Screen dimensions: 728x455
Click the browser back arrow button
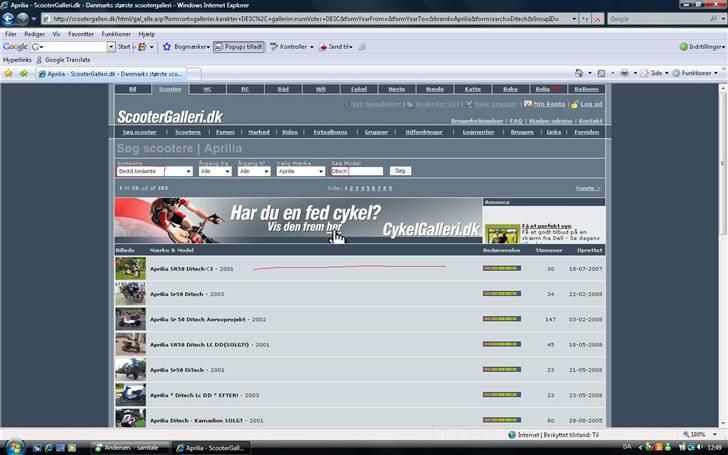tap(9, 18)
